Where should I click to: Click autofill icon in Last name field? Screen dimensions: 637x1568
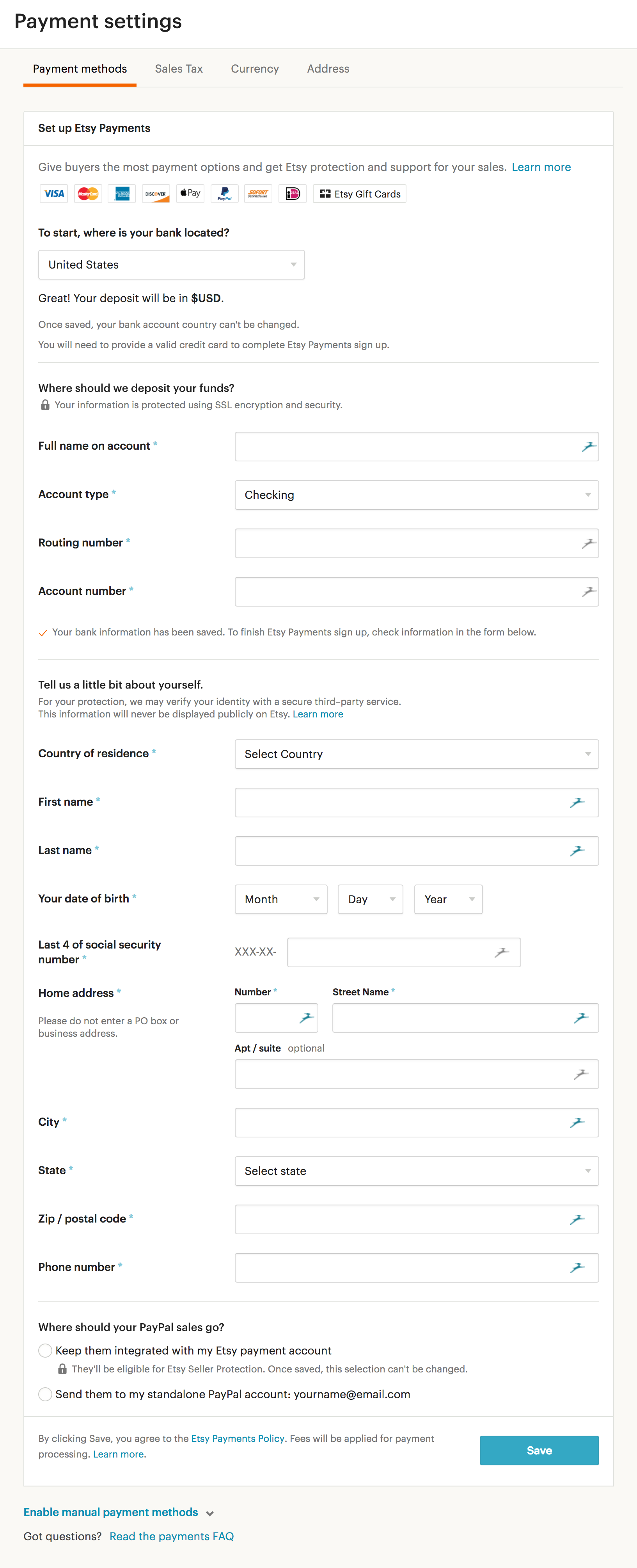577,851
